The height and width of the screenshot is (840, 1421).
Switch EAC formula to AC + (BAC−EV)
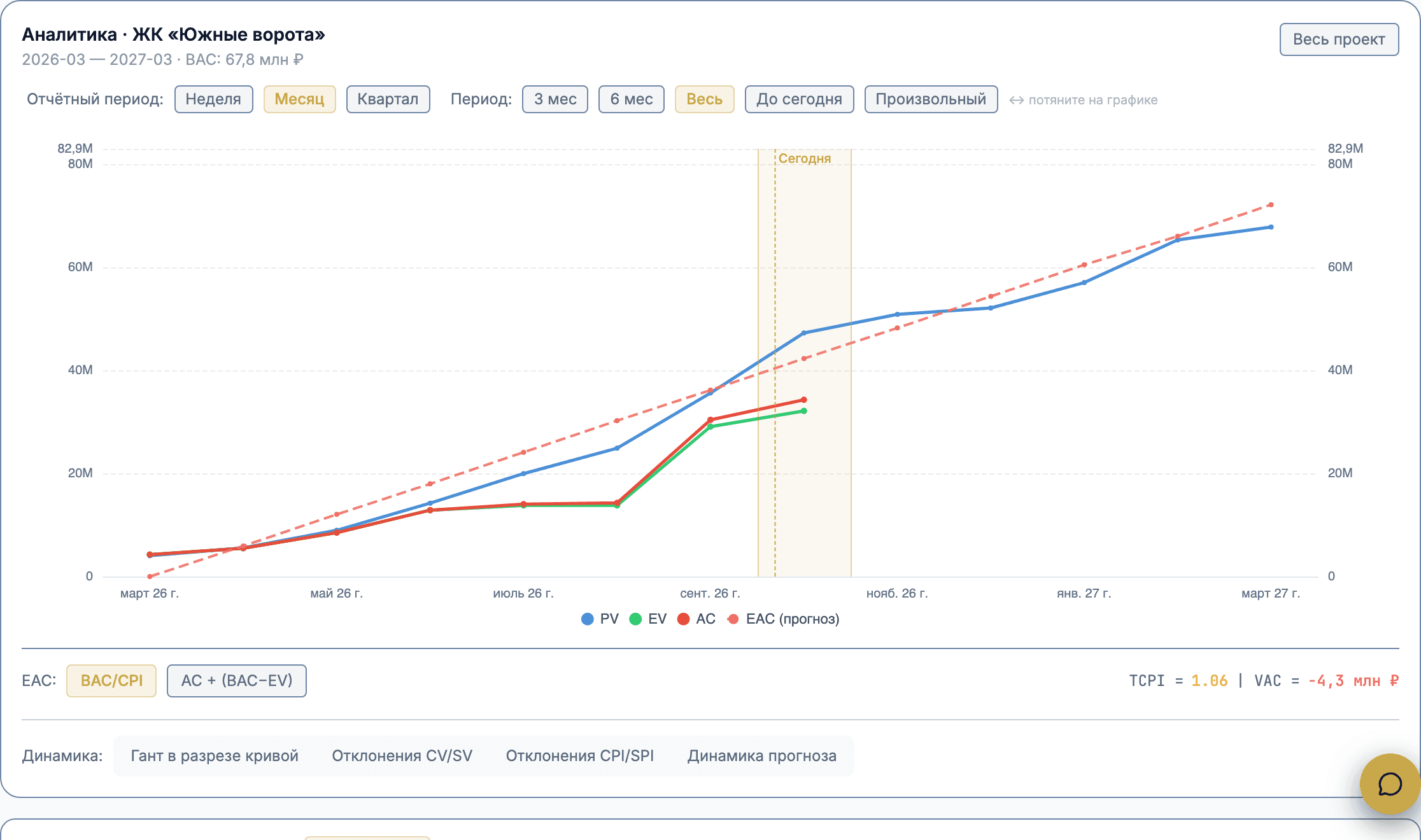tap(237, 681)
